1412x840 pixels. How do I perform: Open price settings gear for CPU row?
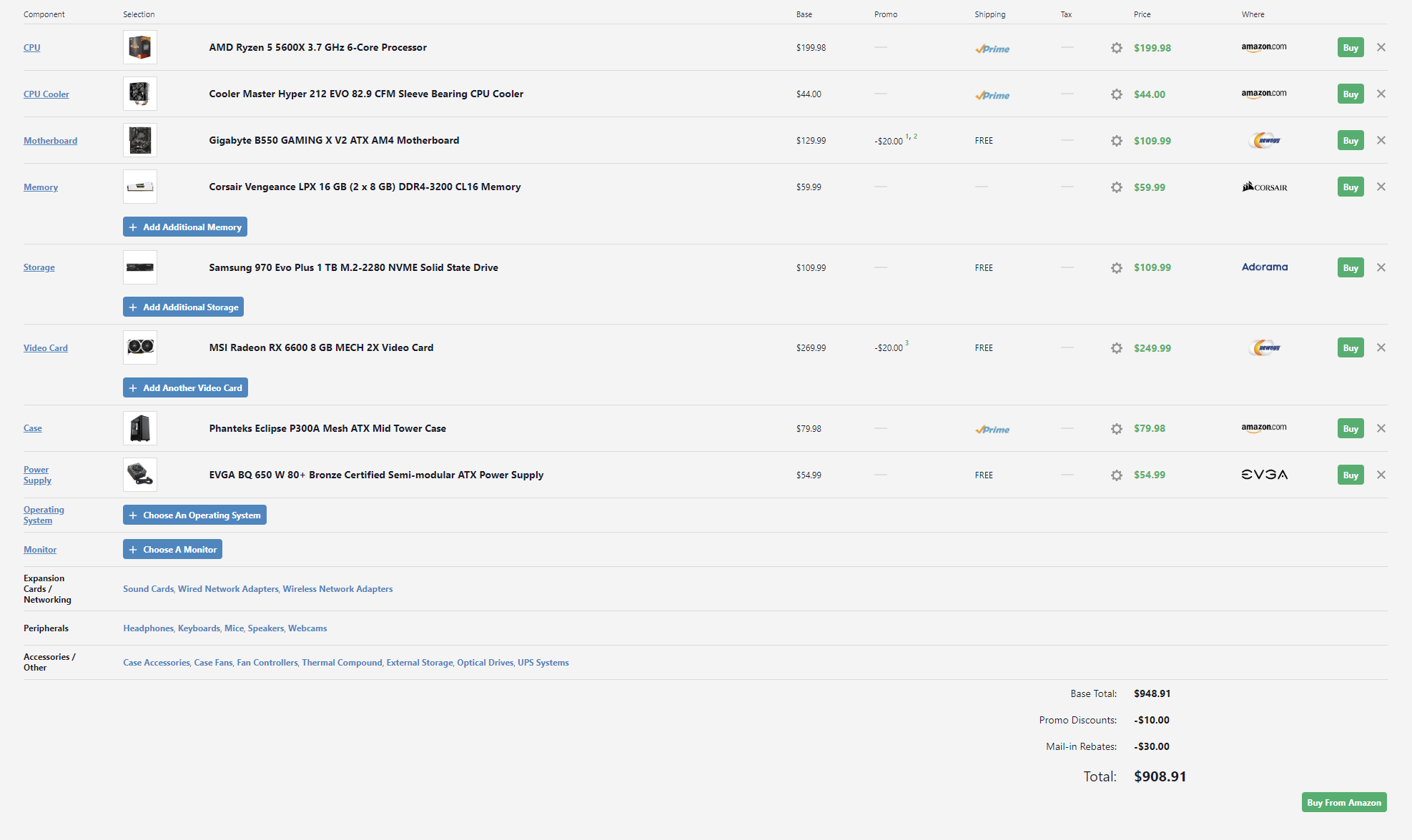click(x=1116, y=48)
